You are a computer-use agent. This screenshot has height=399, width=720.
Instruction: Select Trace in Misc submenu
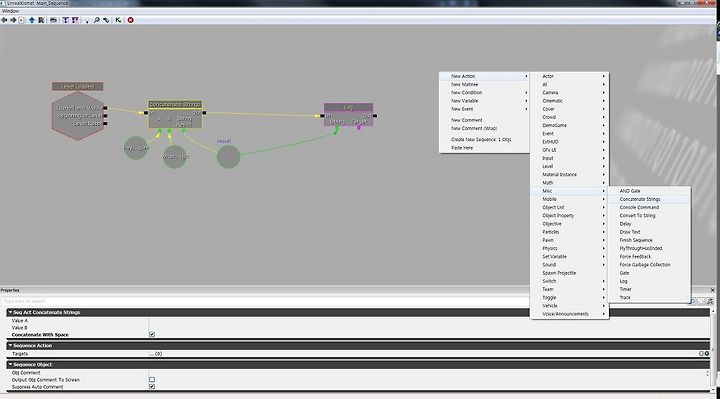coord(649,298)
